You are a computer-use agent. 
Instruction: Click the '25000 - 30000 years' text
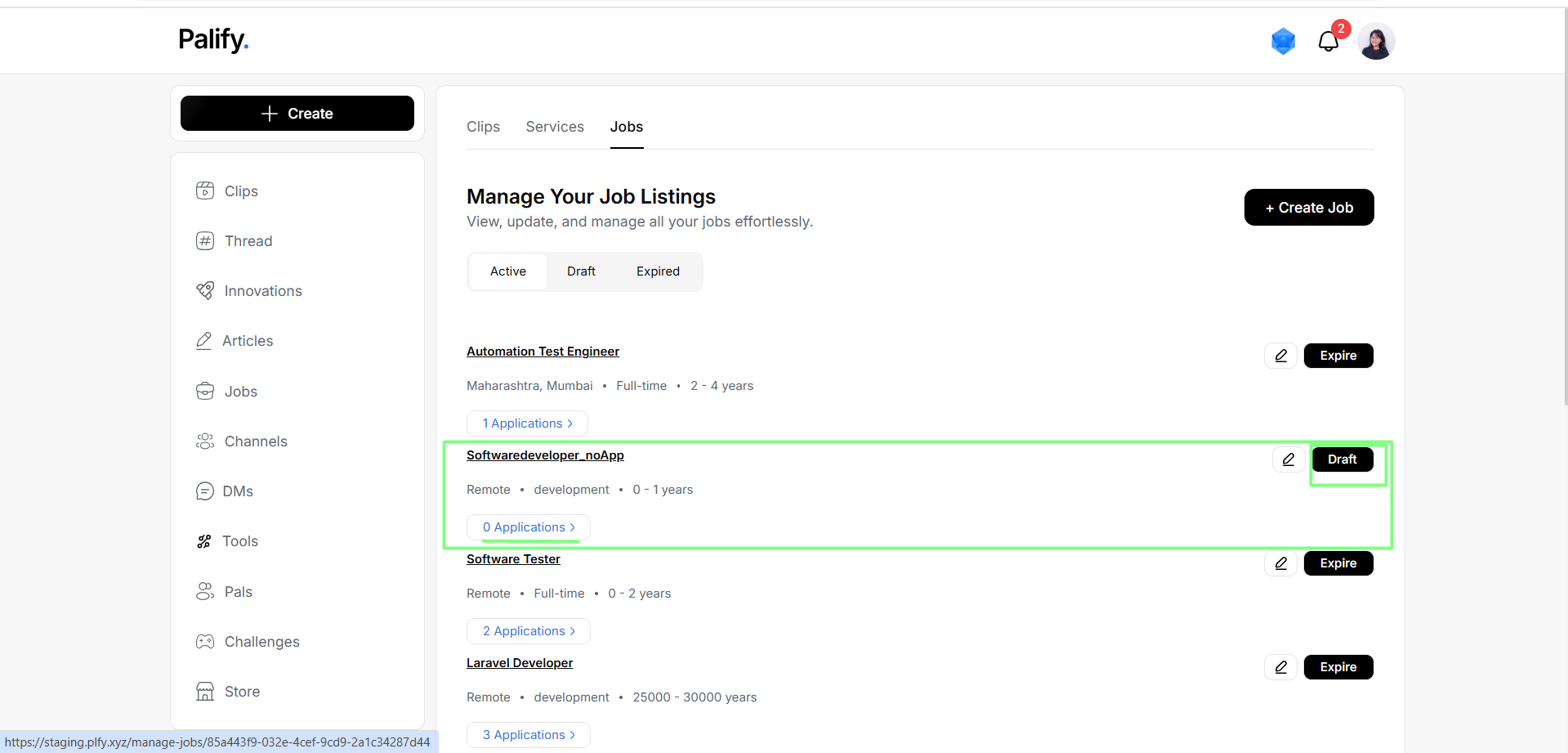point(695,697)
